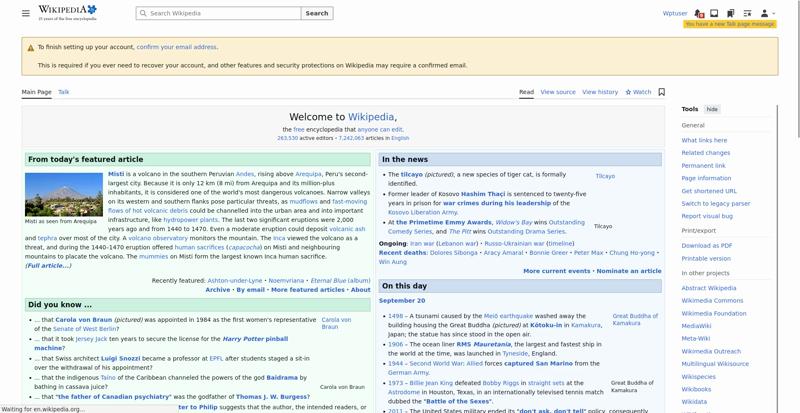
Task: Click the page vertical scrollbar
Action: coord(797,69)
